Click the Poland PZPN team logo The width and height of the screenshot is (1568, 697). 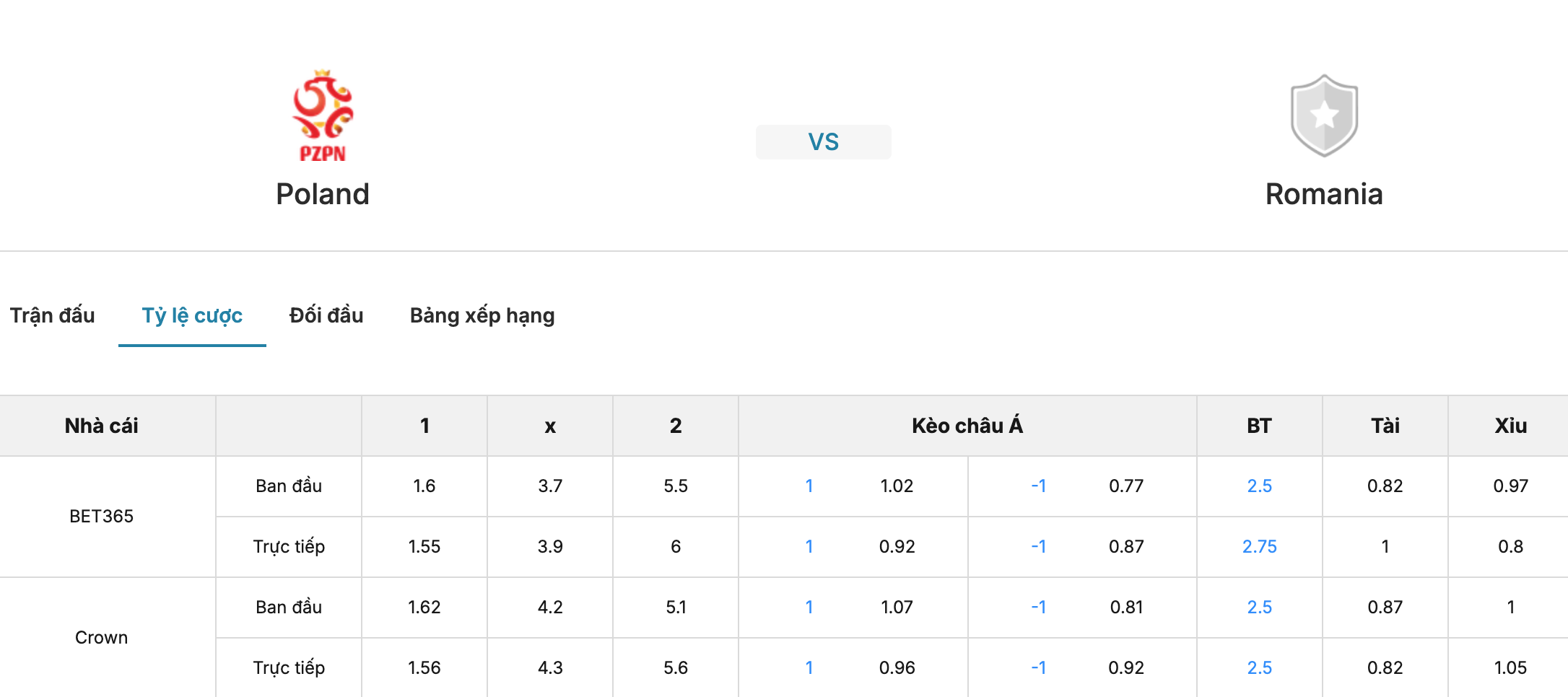point(323,115)
